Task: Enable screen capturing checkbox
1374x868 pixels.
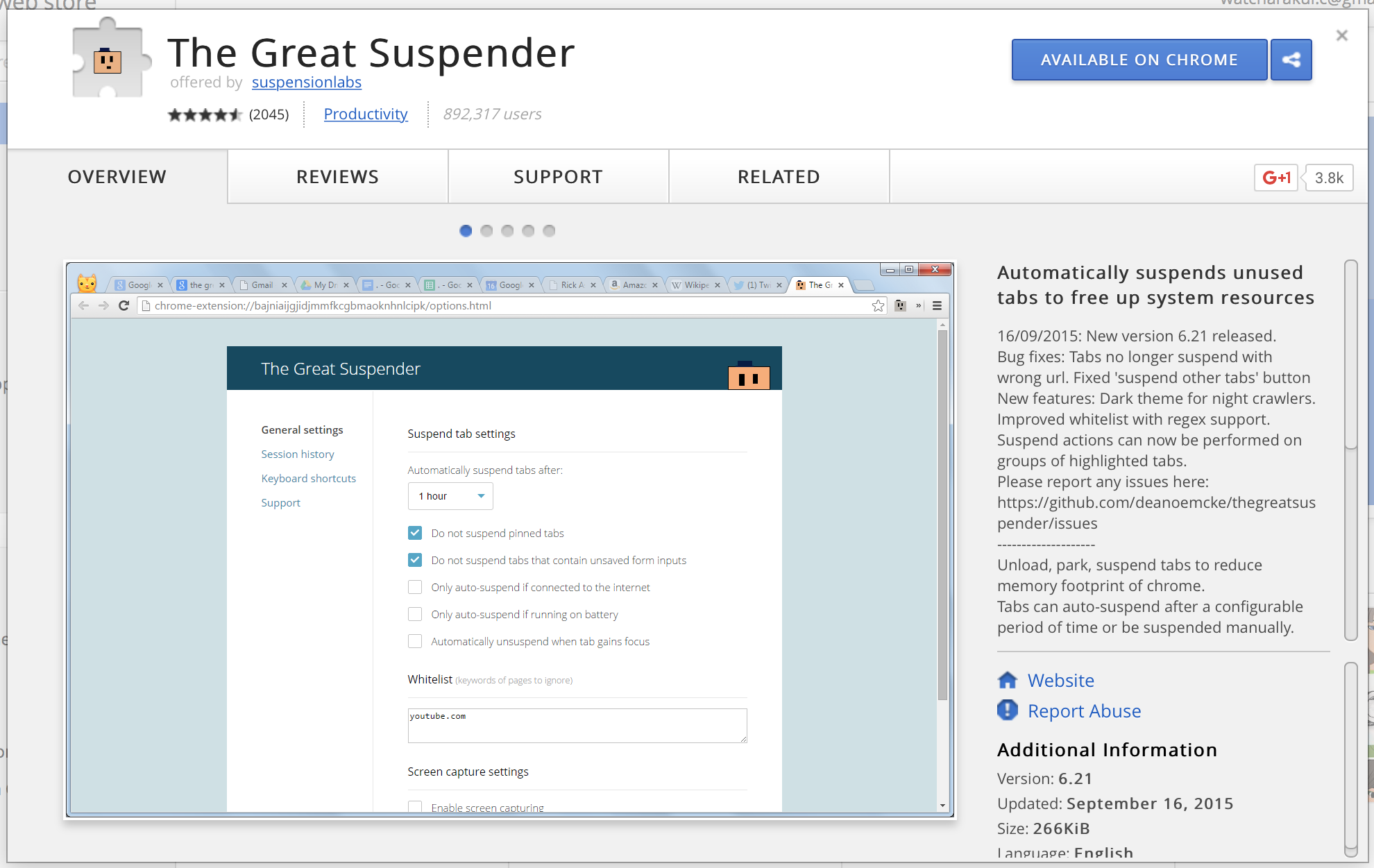Action: (x=415, y=807)
